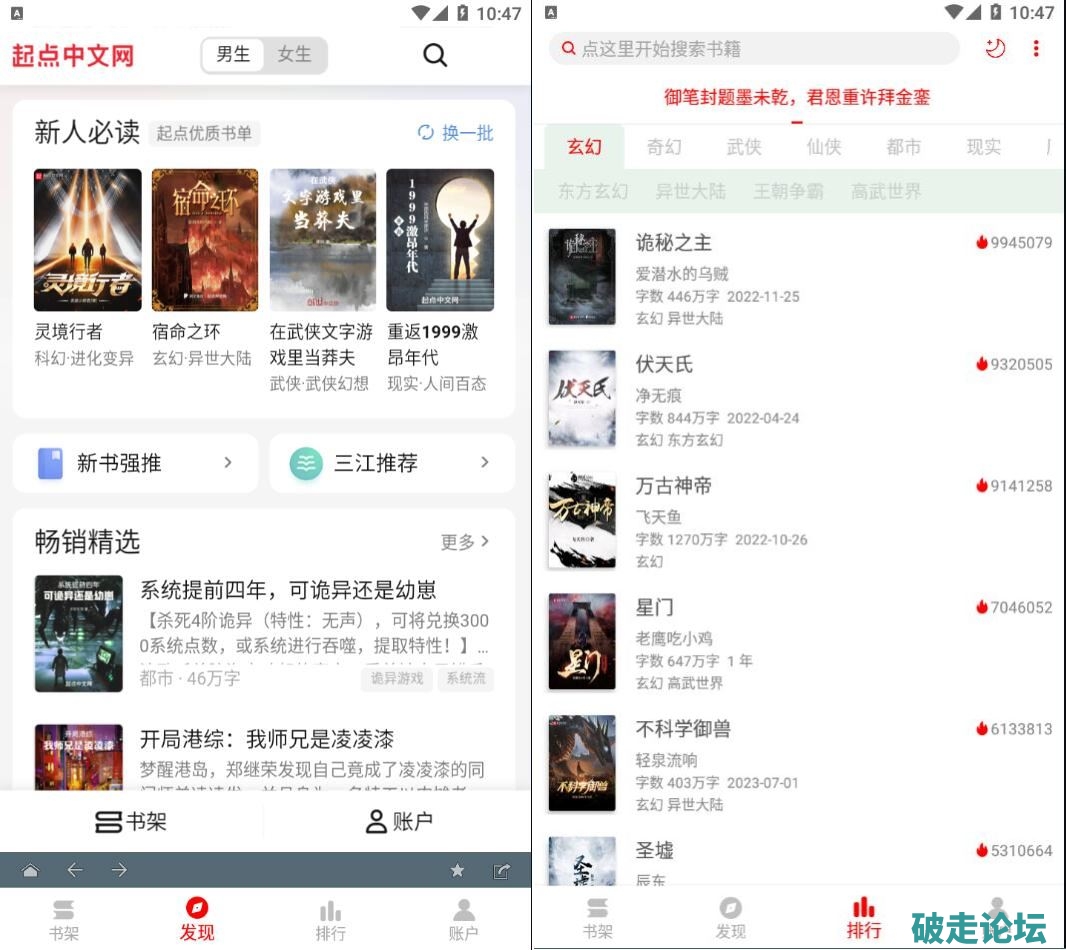Screen dimensions: 1066x950
Task: Select the 异世大陆 sub-category tab
Action: (691, 191)
